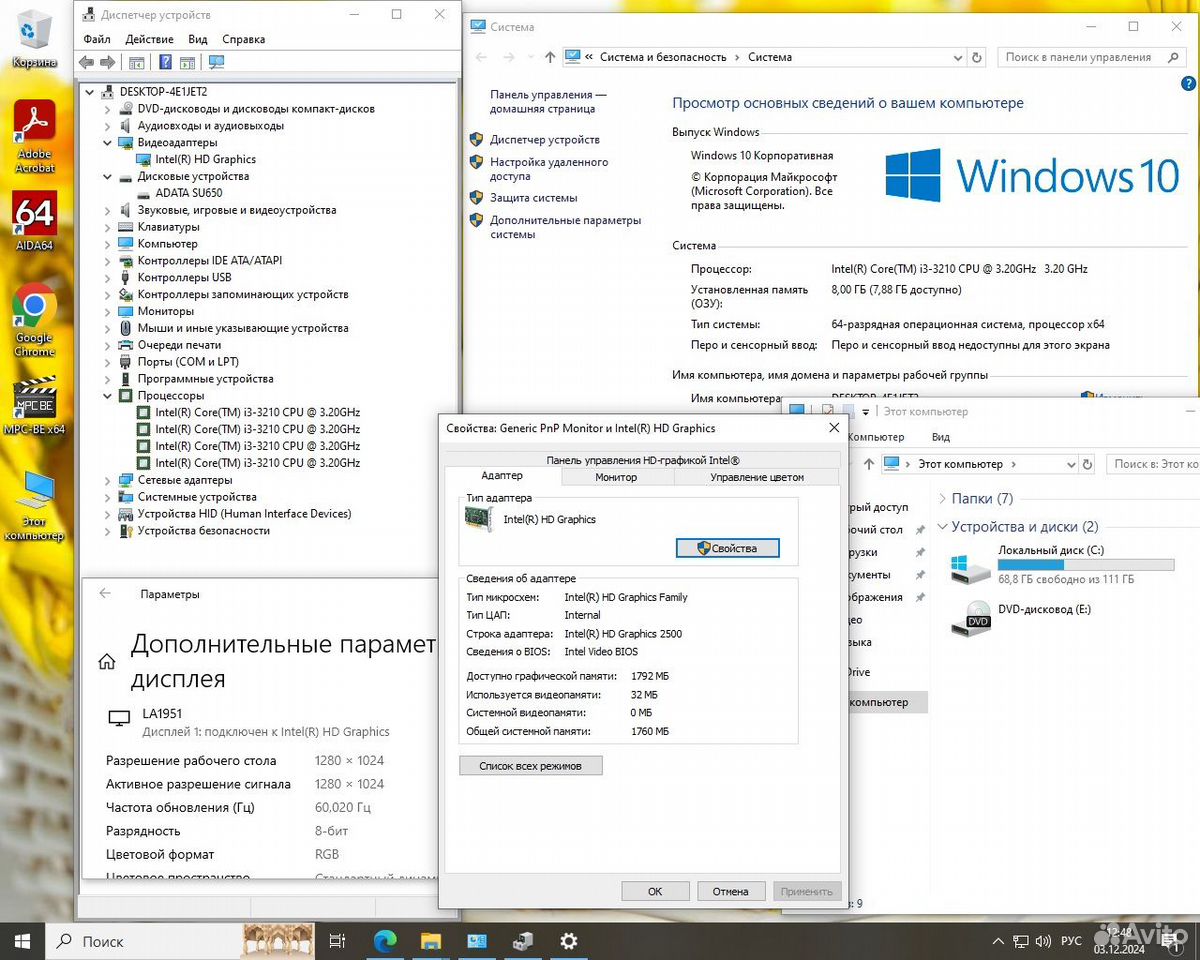This screenshot has height=960, width=1200.
Task: Collapse the 'Устройства и диски (2)' group
Action: (x=942, y=527)
